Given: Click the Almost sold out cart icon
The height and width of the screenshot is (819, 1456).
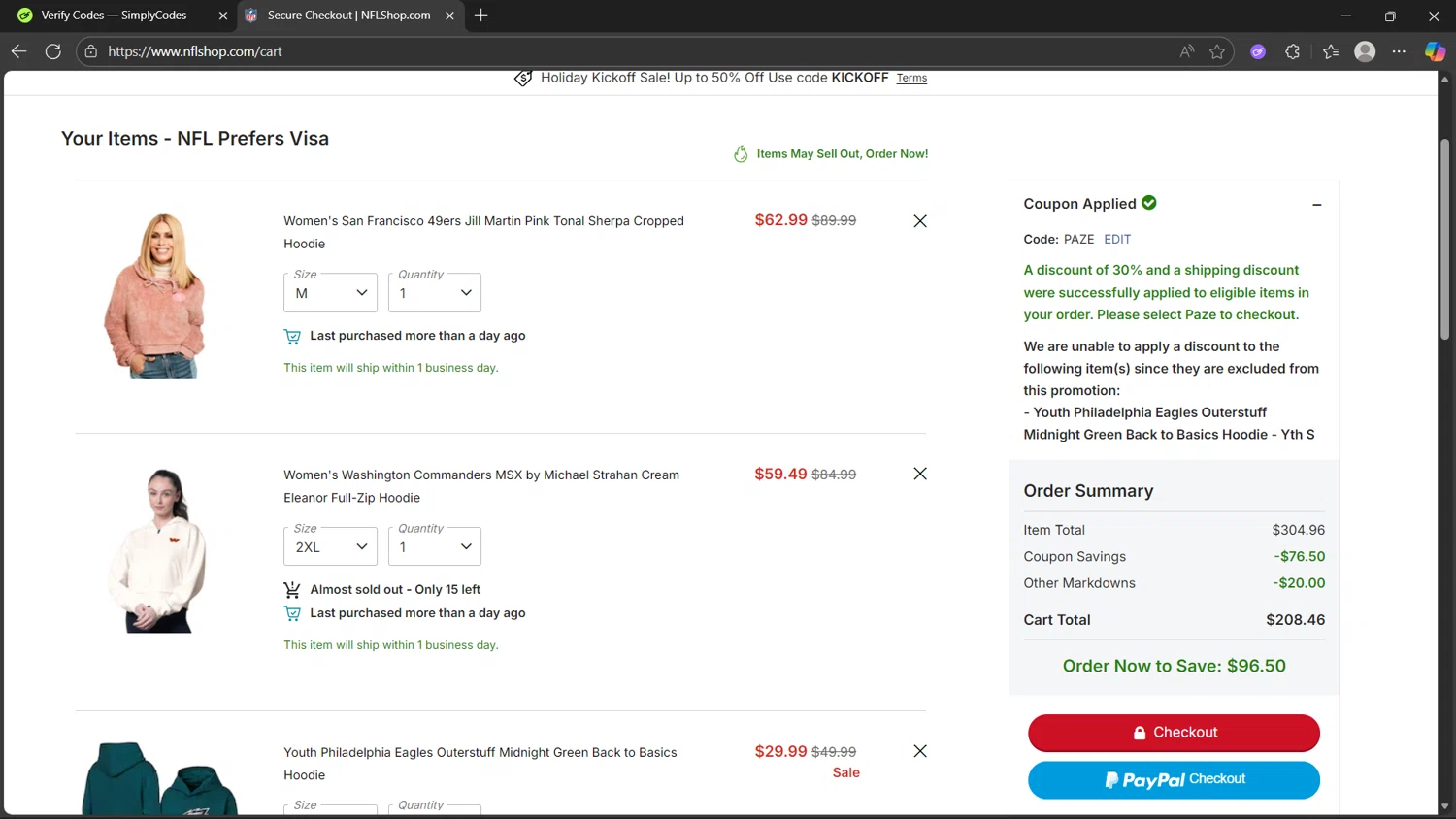Looking at the screenshot, I should tap(292, 590).
